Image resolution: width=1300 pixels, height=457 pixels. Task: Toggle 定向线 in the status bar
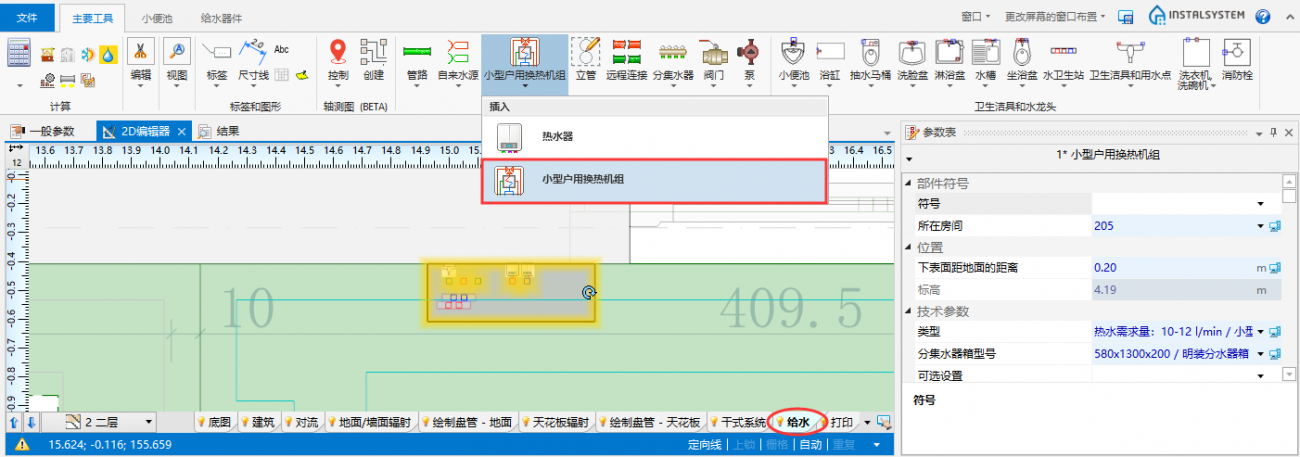coord(705,445)
